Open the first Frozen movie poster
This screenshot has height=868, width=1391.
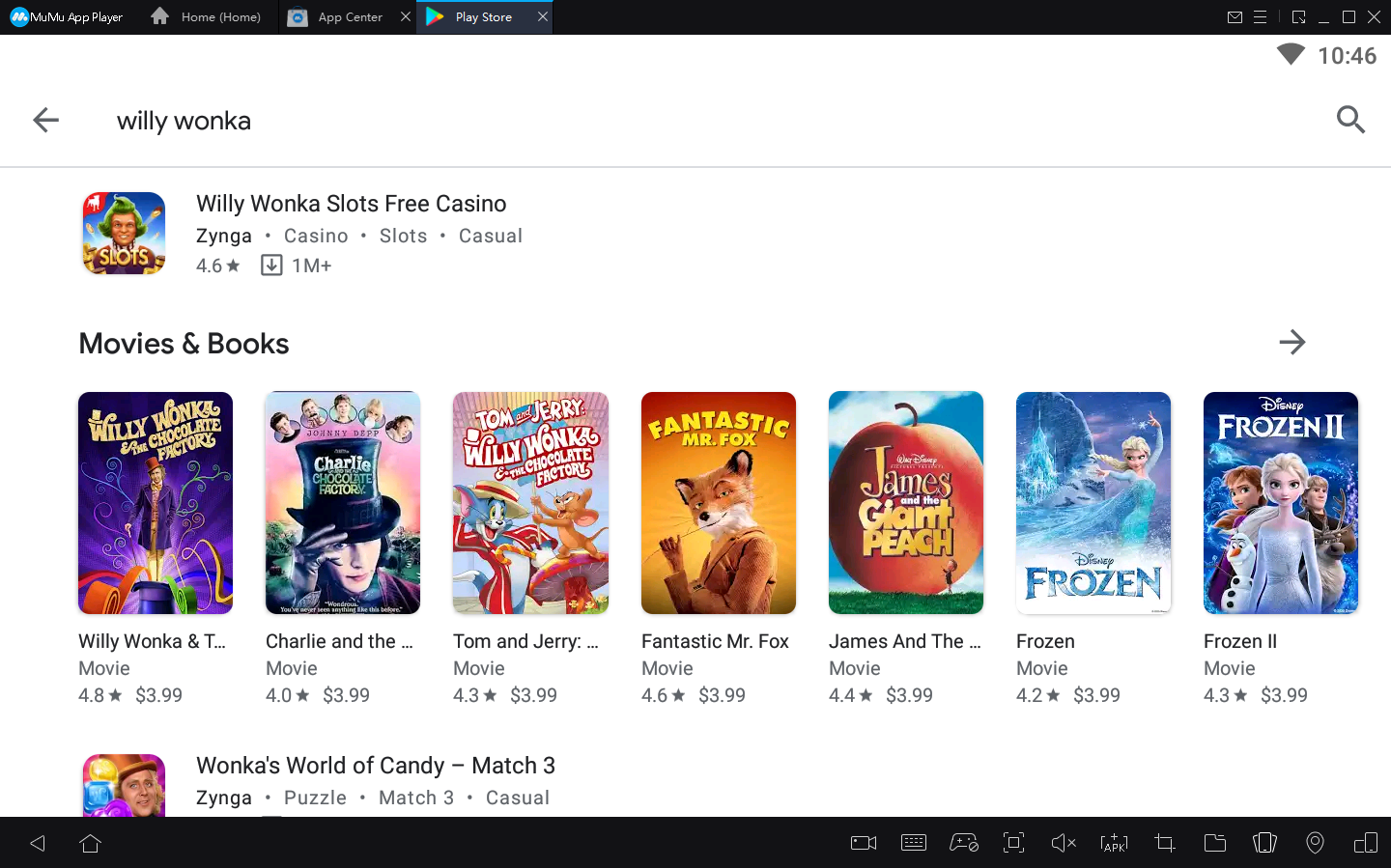tap(1093, 503)
